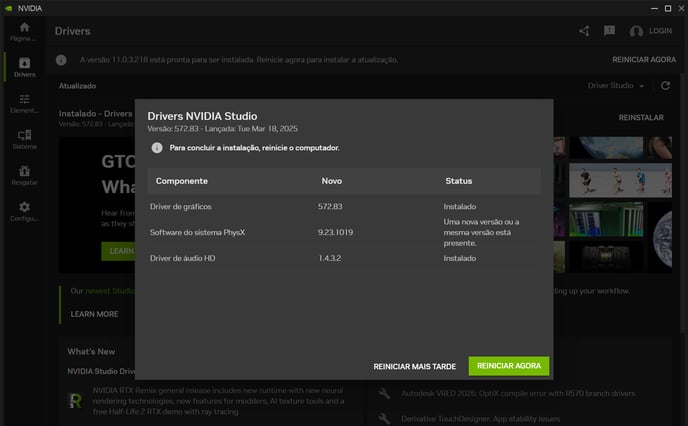Click the wrench icon beside Derivative TouchDesigner
The image size is (688, 426).
coord(384,419)
